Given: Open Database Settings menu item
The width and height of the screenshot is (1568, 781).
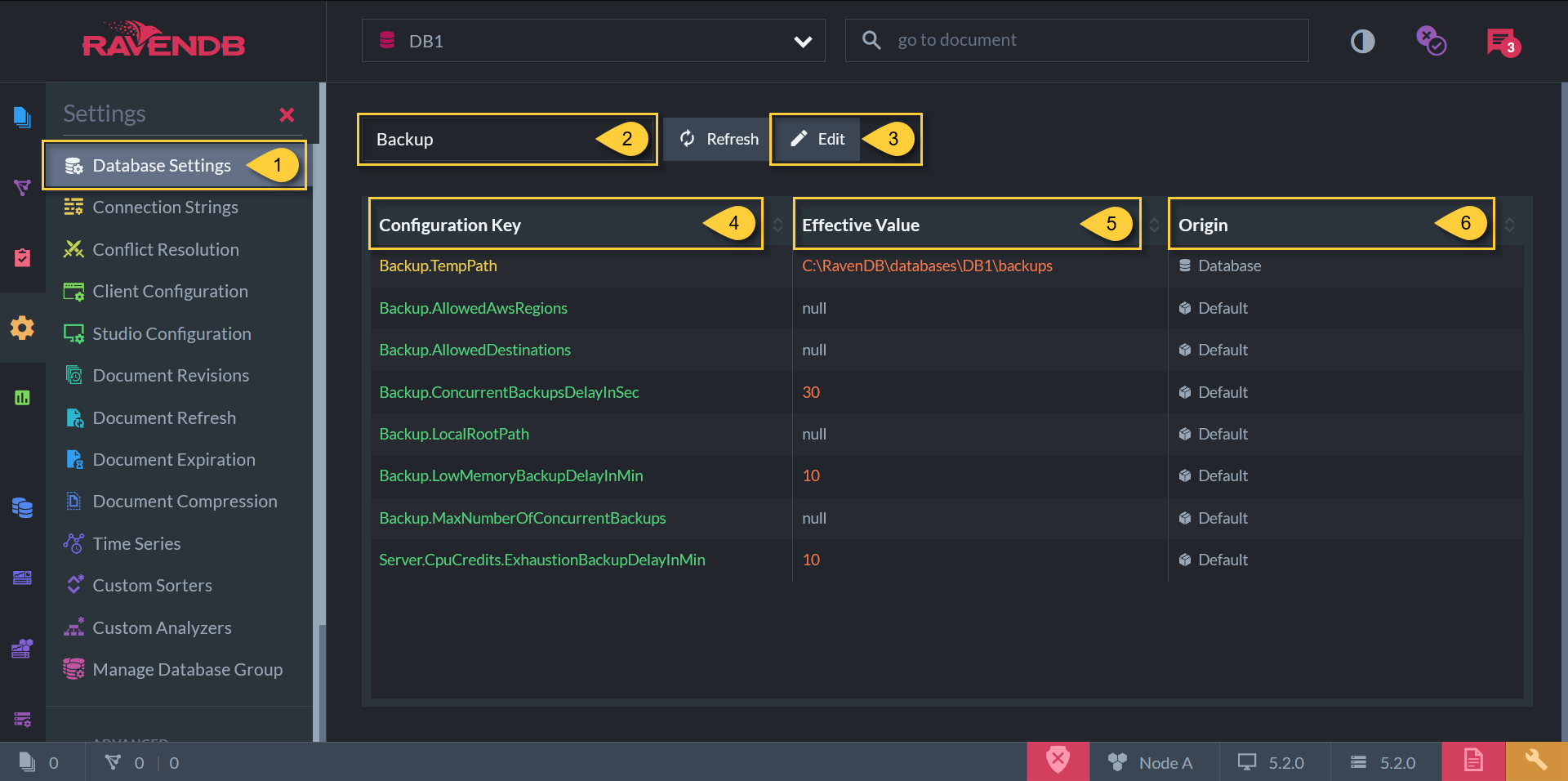Looking at the screenshot, I should coord(177,165).
